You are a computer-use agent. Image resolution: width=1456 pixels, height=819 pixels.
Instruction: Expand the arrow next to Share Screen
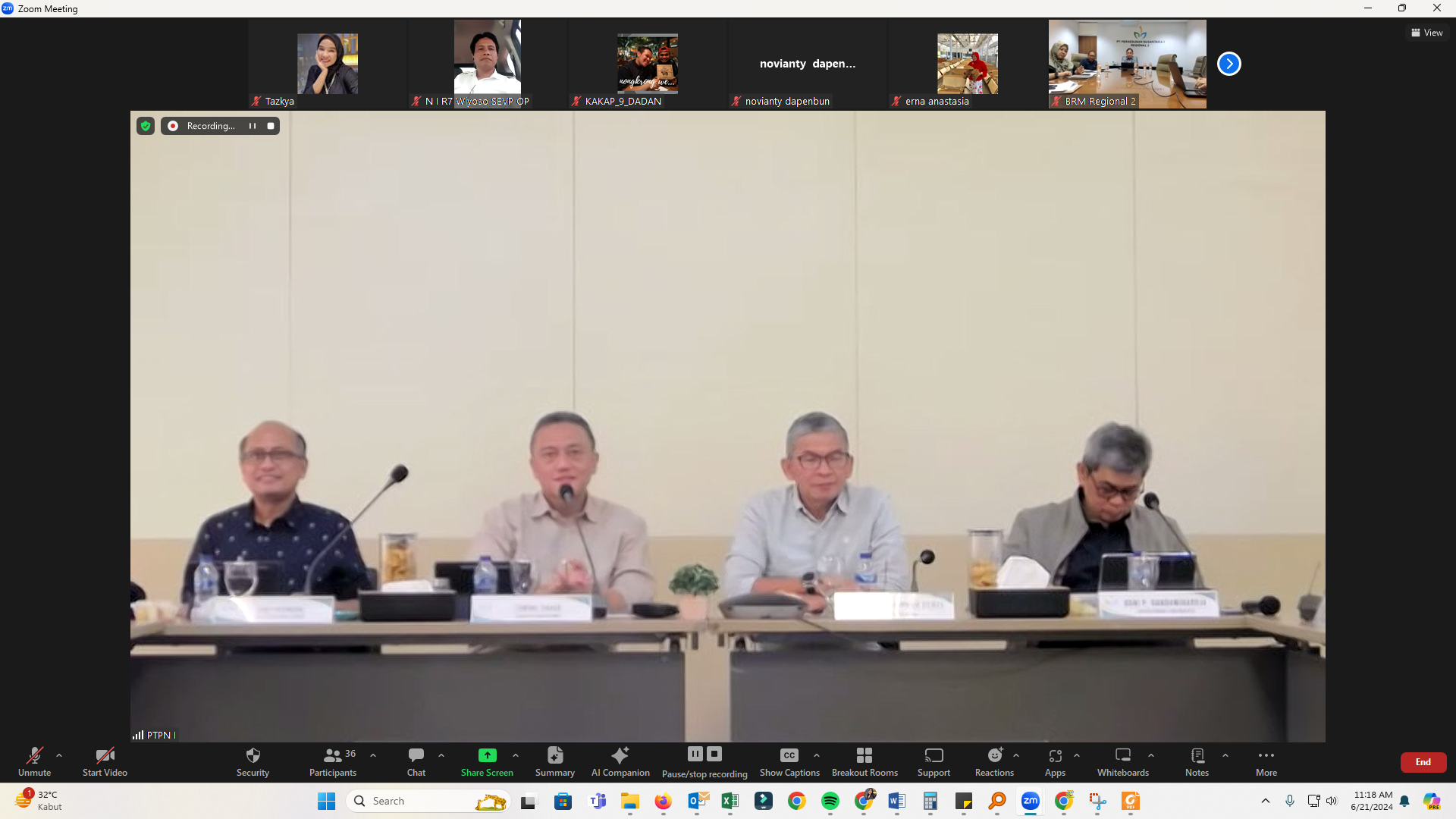point(516,755)
